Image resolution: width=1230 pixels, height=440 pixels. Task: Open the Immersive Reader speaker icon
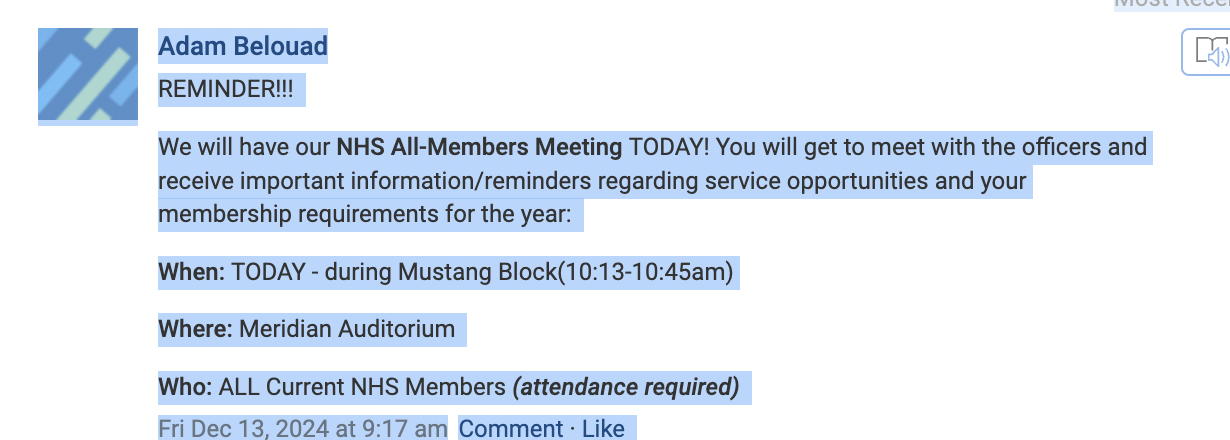point(1209,52)
